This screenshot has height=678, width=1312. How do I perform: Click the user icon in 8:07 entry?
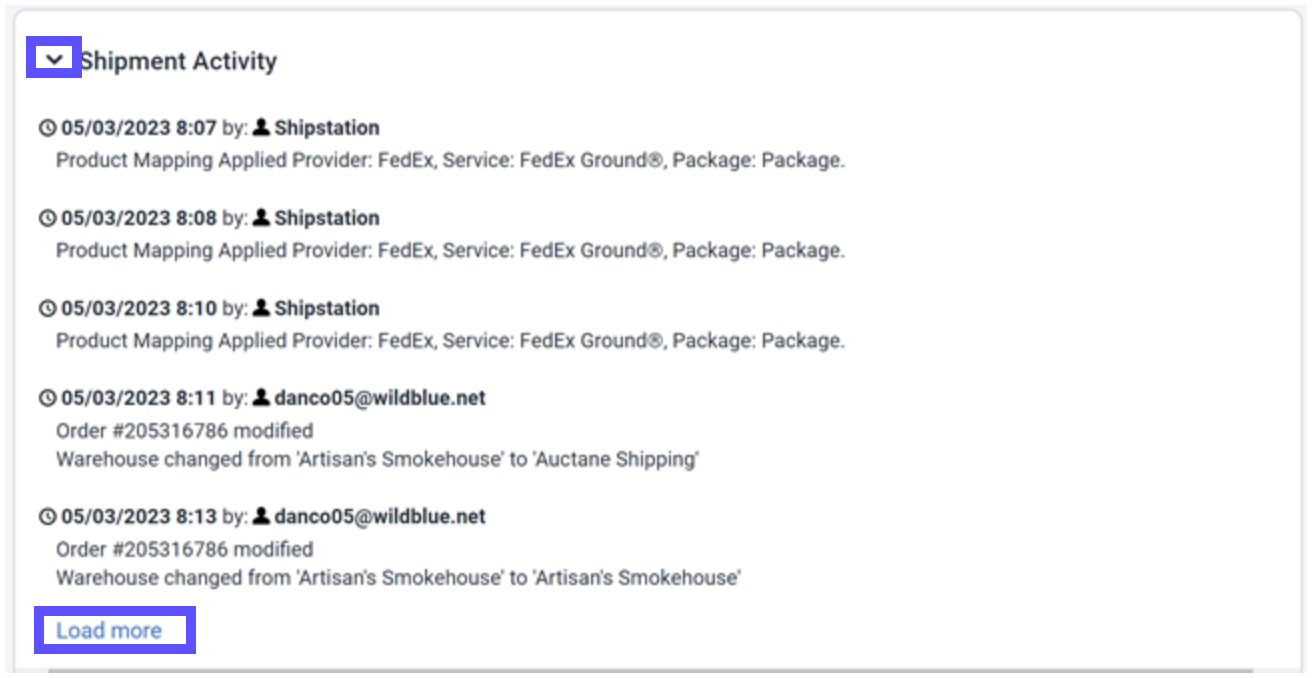click(261, 128)
